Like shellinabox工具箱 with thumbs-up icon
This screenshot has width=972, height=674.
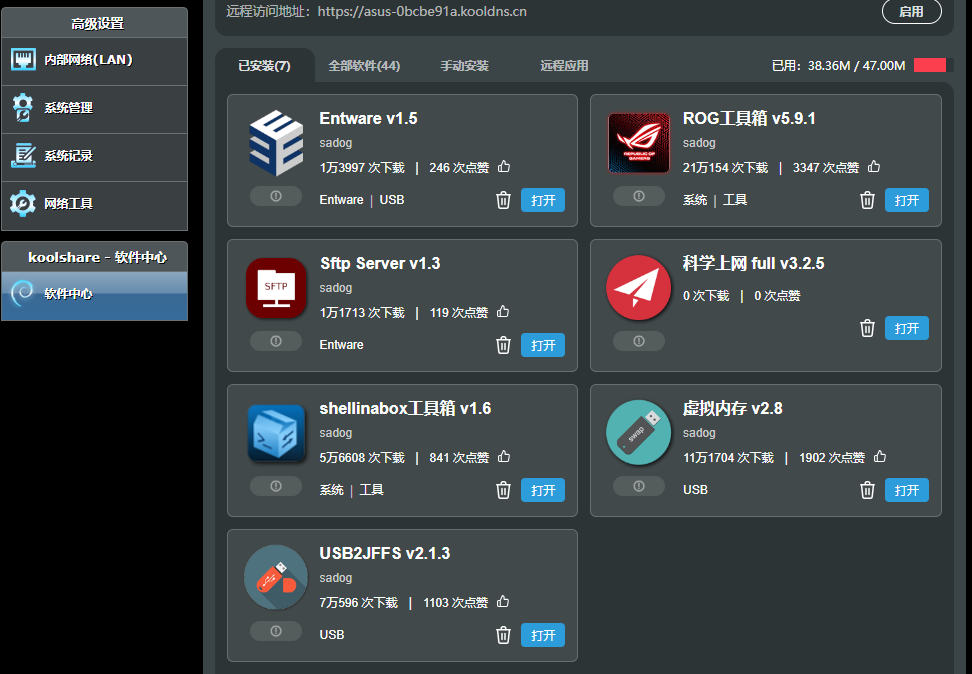[x=504, y=456]
